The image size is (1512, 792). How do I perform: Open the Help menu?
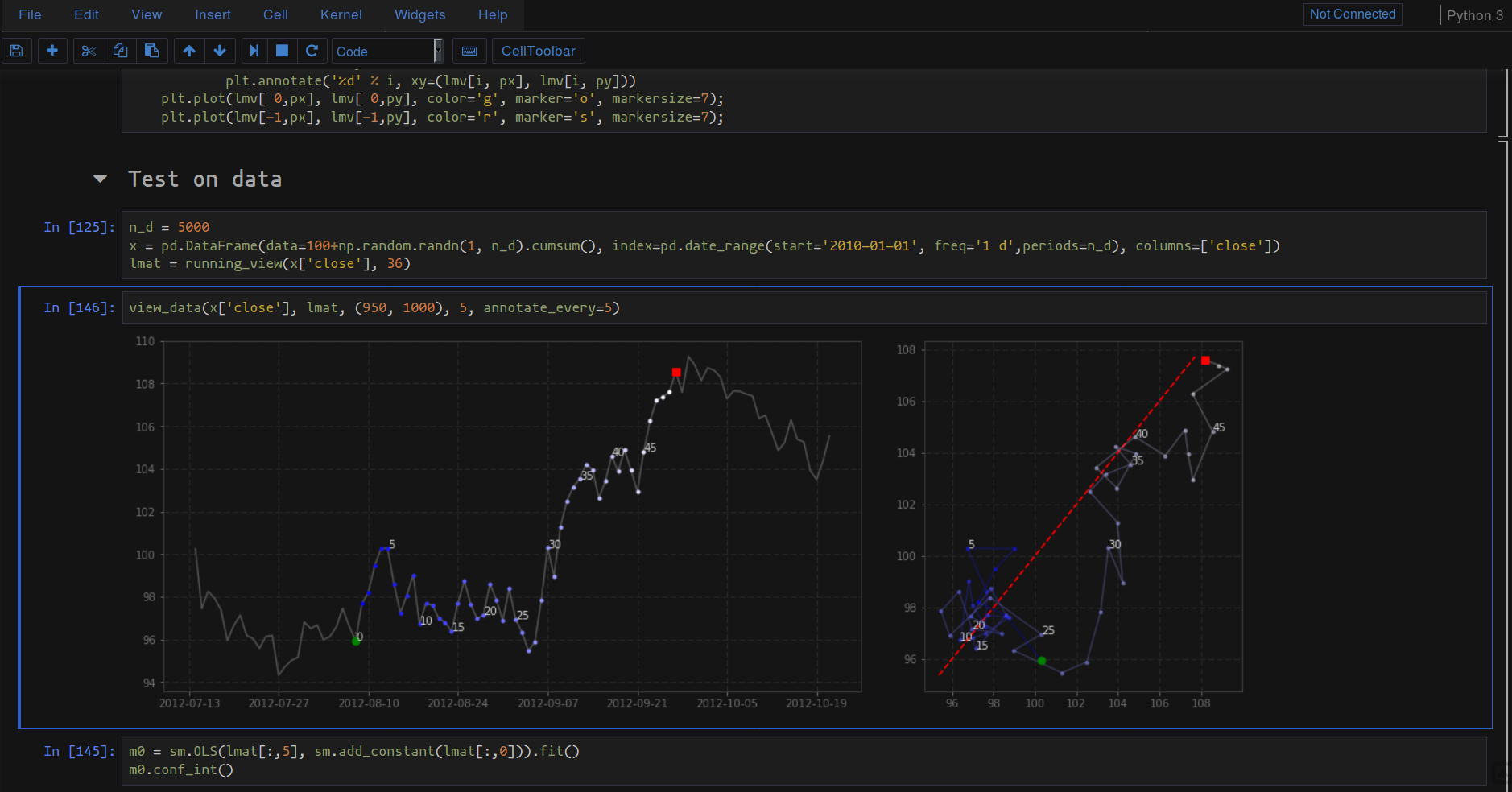[493, 14]
